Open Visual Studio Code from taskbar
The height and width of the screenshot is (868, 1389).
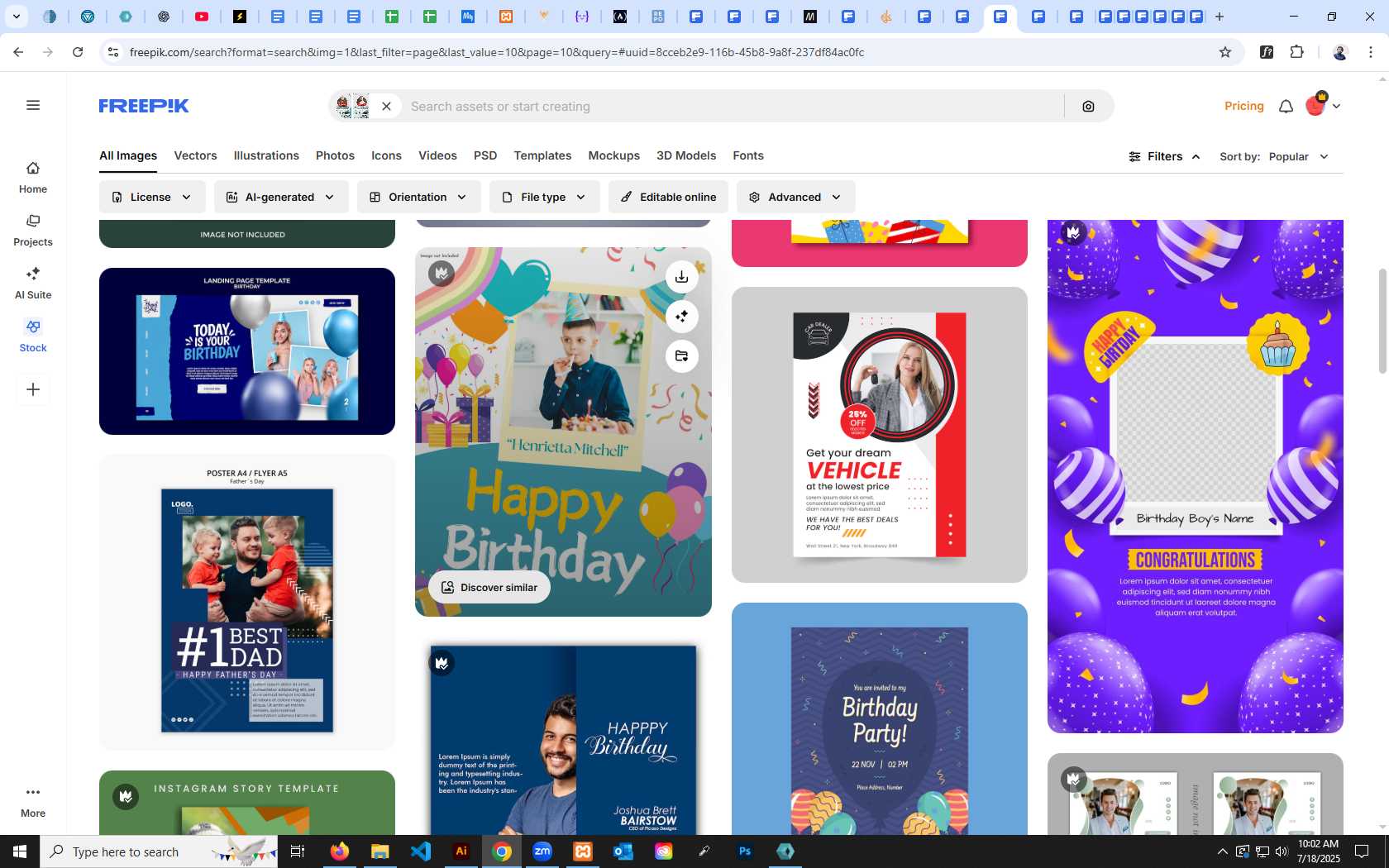pos(421,851)
